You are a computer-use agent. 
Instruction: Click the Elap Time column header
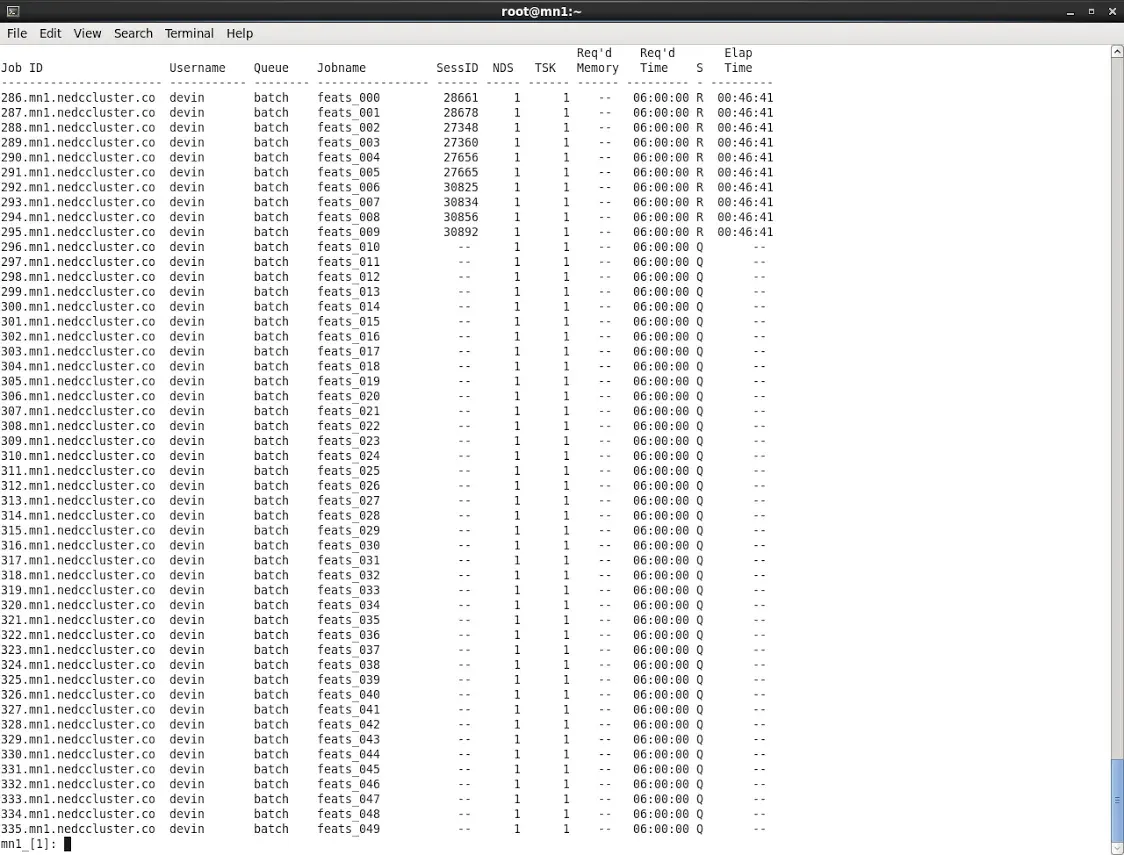click(737, 60)
